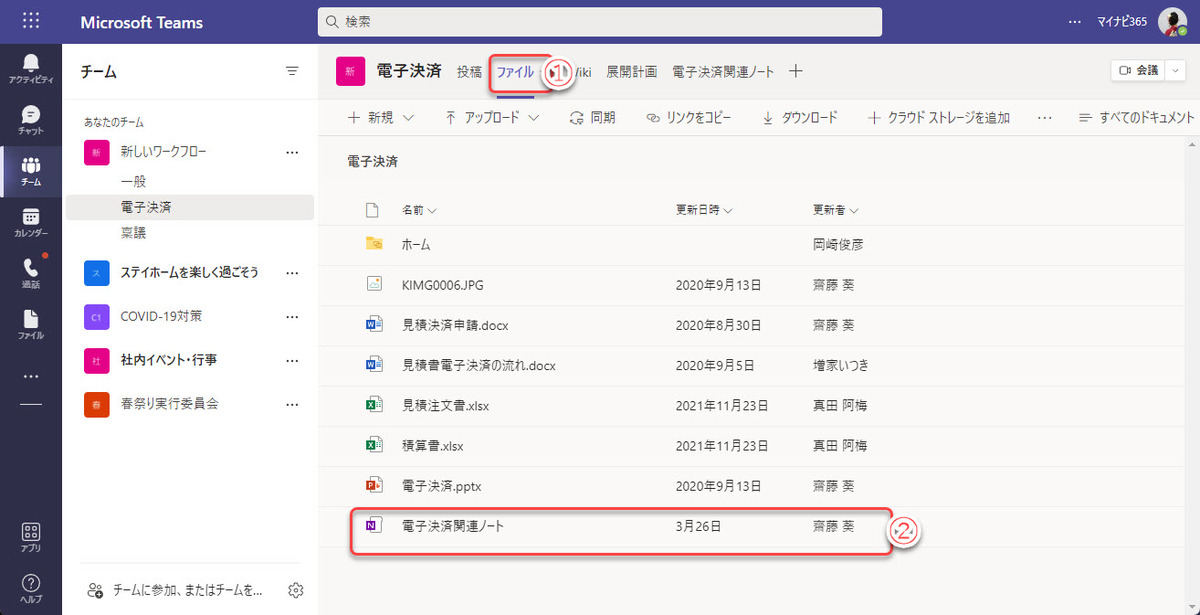The height and width of the screenshot is (615, 1200).
Task: Click the teams list filter icon
Action: point(292,71)
